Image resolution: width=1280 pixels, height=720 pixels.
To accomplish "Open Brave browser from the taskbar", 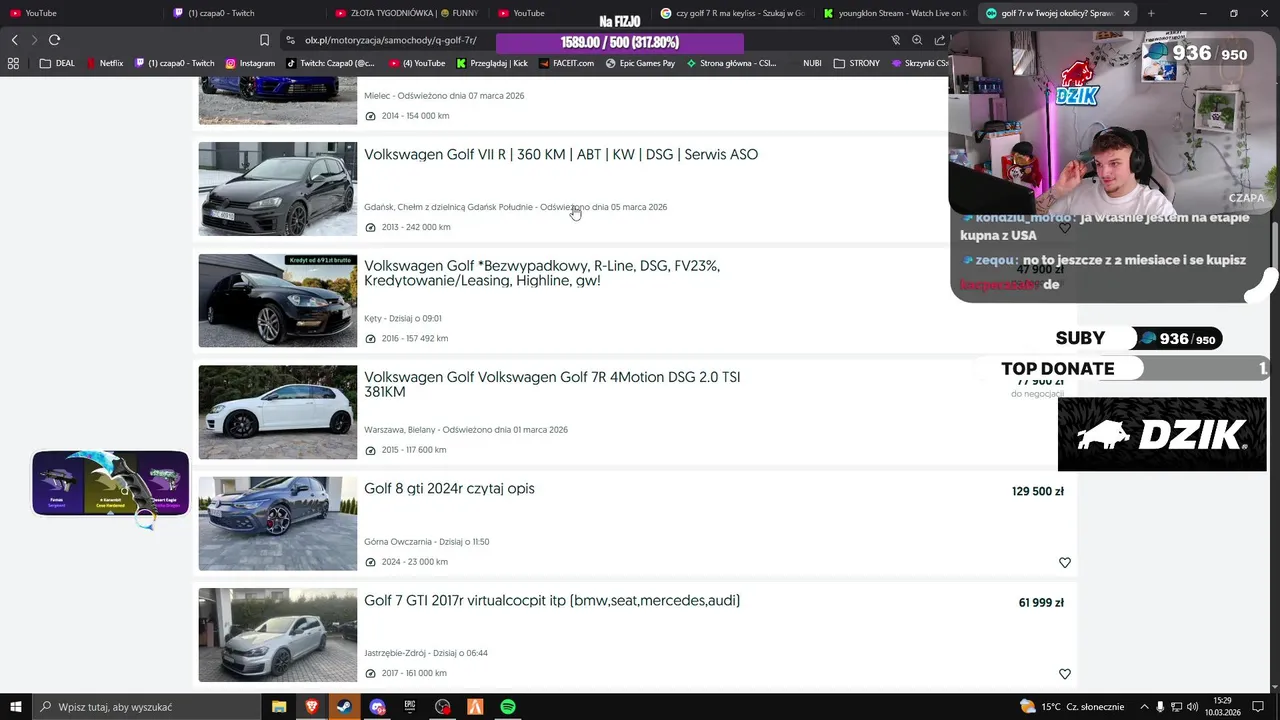I will pos(312,707).
